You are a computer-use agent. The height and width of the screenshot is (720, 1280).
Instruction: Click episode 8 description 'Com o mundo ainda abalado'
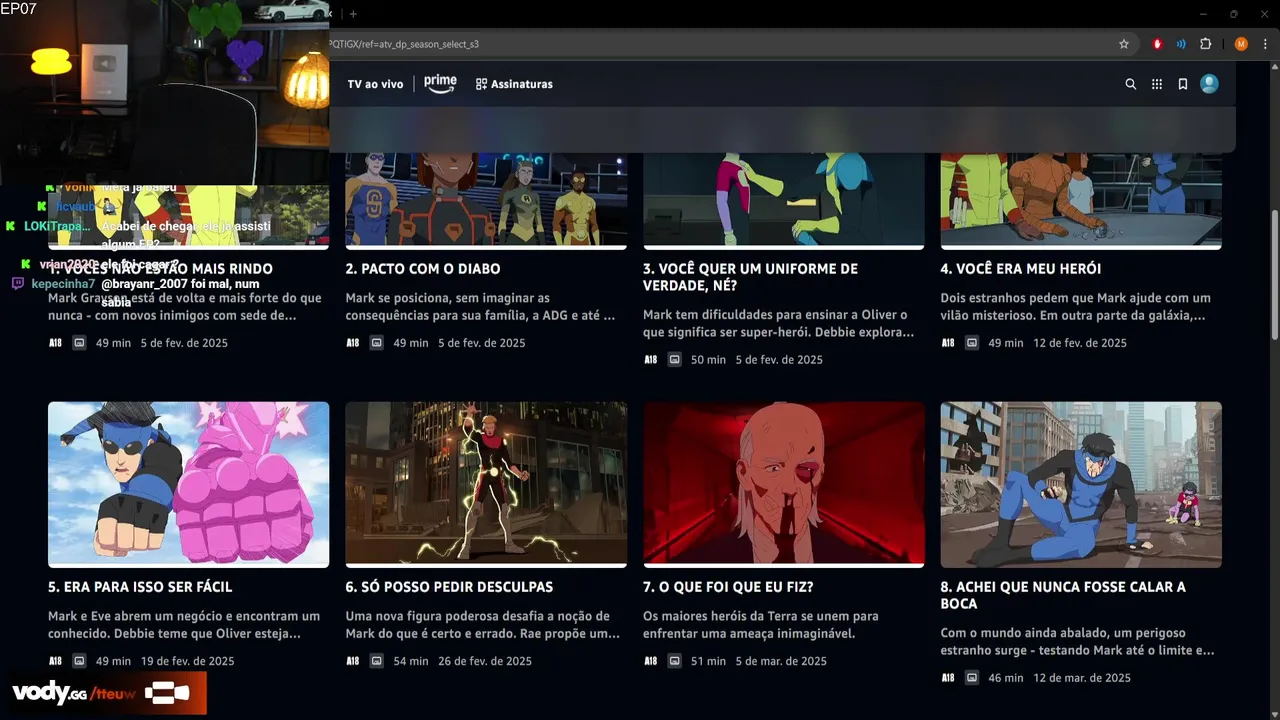coord(1078,642)
